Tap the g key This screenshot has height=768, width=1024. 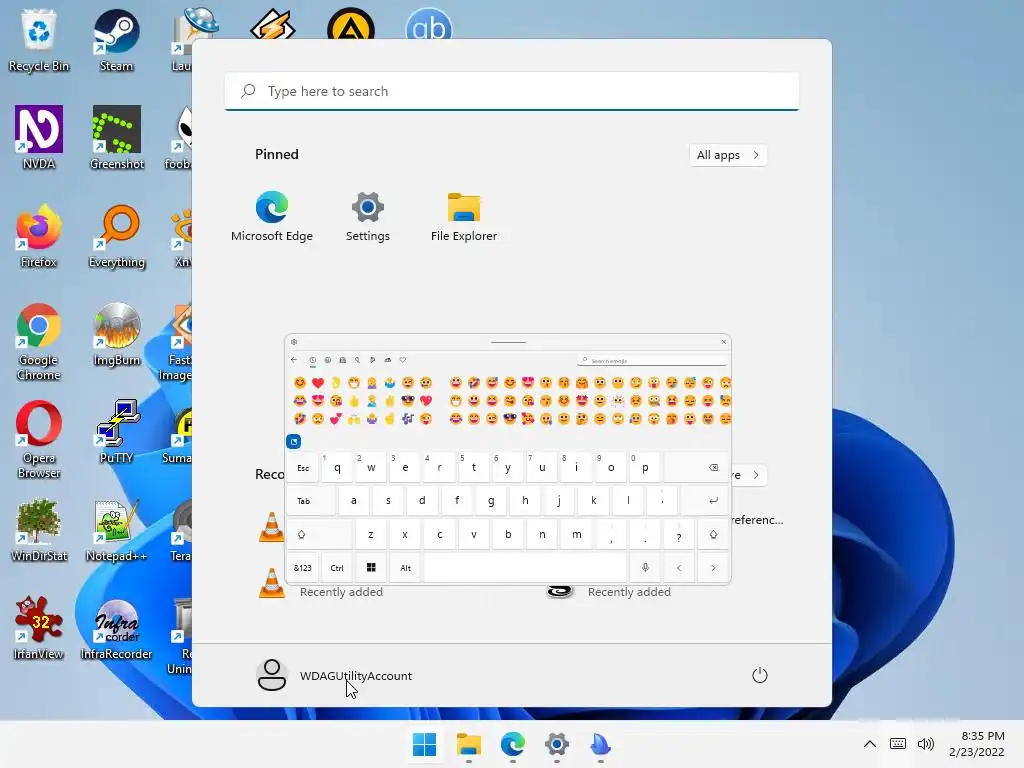tap(491, 501)
